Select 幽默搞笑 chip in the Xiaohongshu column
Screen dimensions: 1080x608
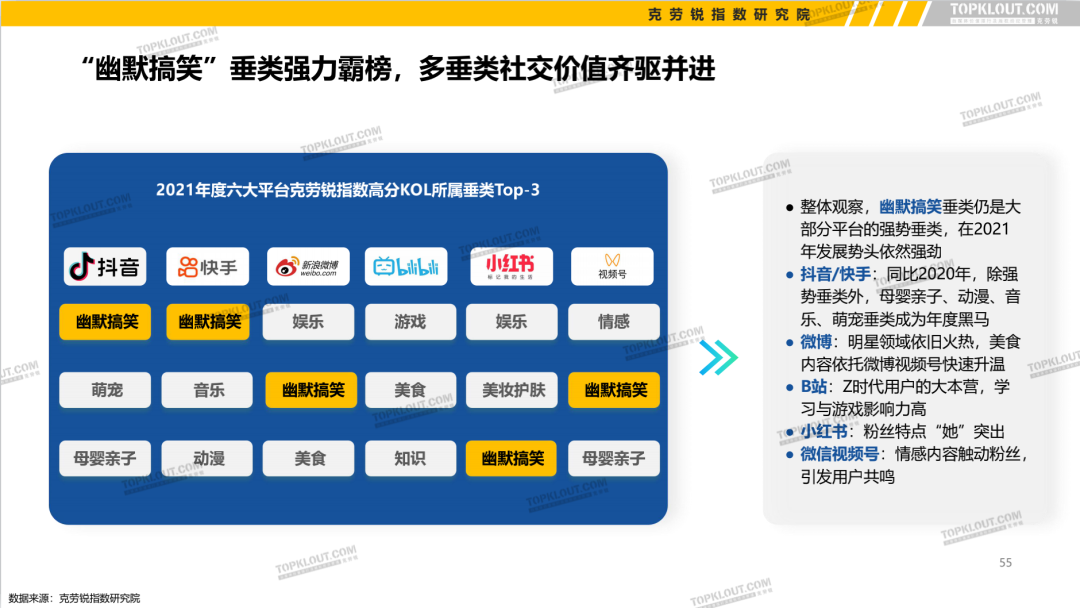(x=511, y=459)
